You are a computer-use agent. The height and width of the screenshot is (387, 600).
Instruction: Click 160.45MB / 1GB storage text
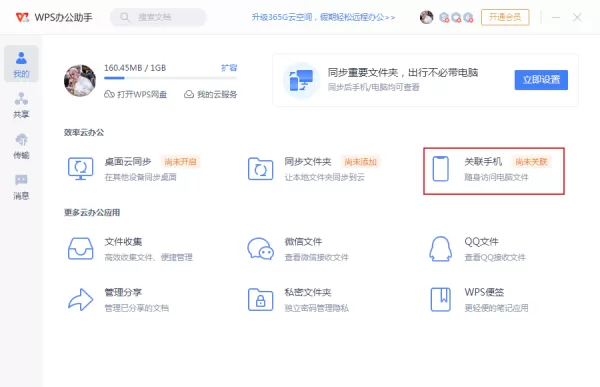135,68
